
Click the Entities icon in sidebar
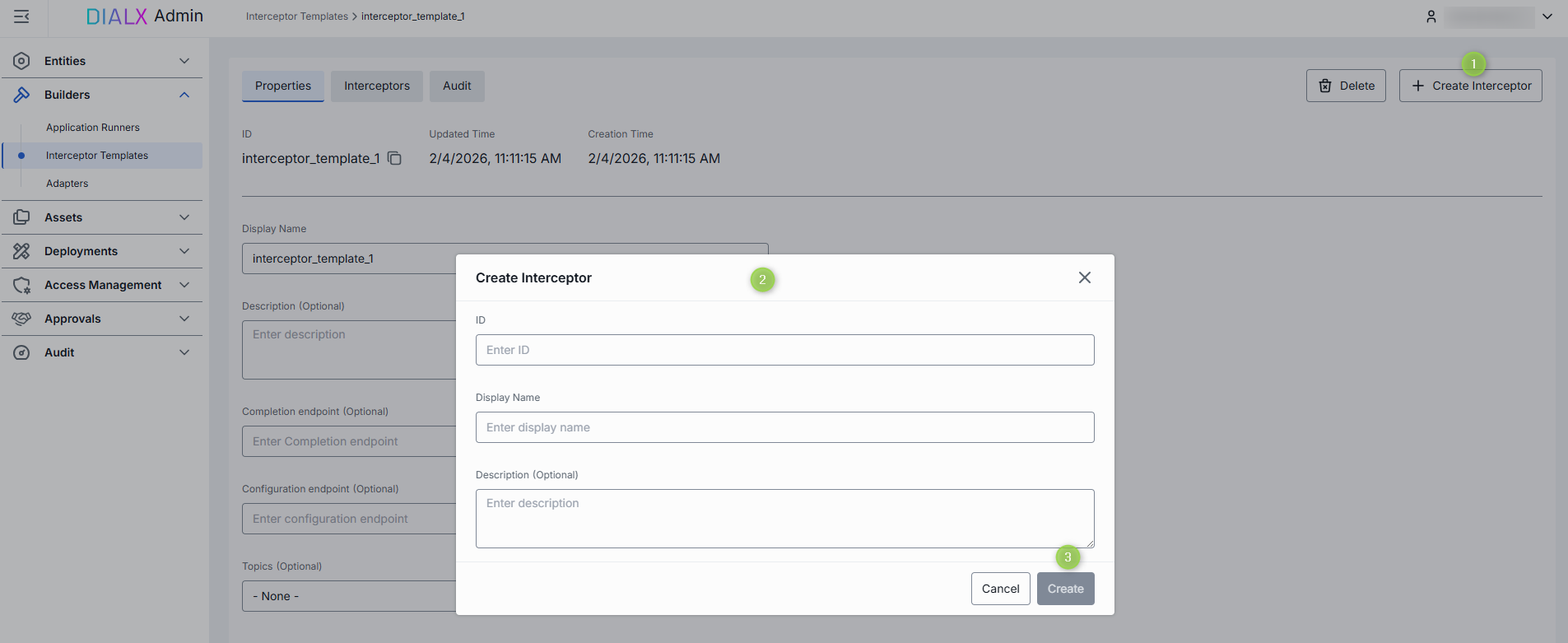pyautogui.click(x=21, y=61)
